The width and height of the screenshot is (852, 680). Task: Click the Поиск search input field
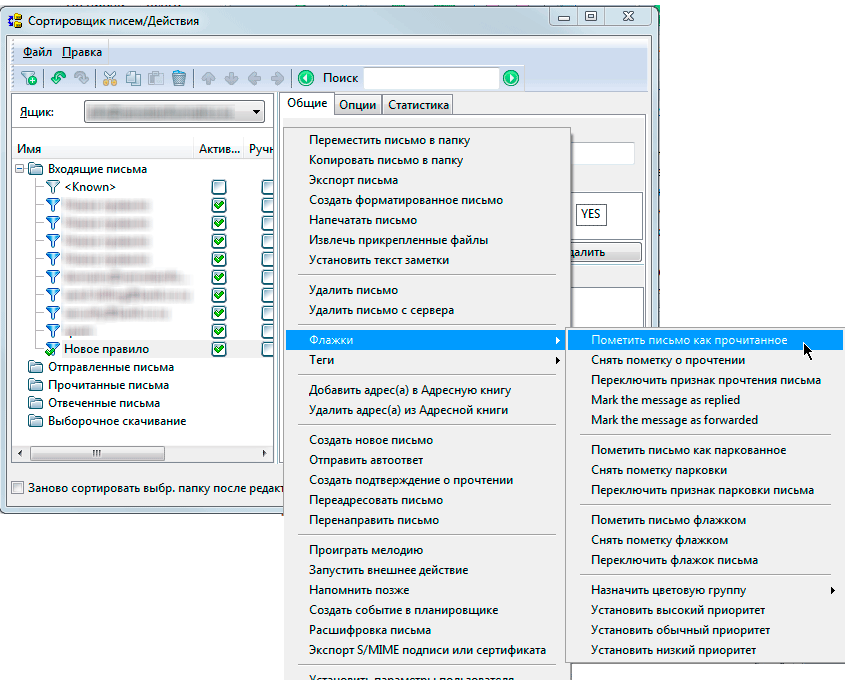[x=430, y=78]
